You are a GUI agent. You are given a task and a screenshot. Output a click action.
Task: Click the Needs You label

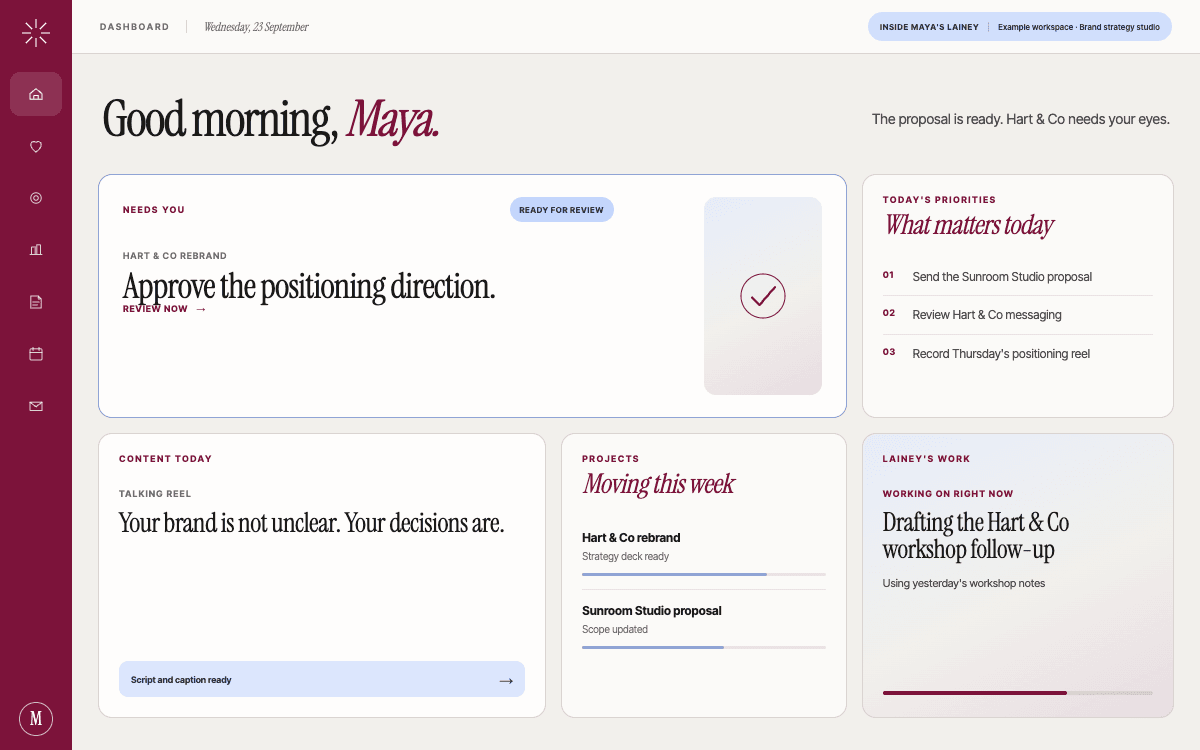pyautogui.click(x=154, y=210)
